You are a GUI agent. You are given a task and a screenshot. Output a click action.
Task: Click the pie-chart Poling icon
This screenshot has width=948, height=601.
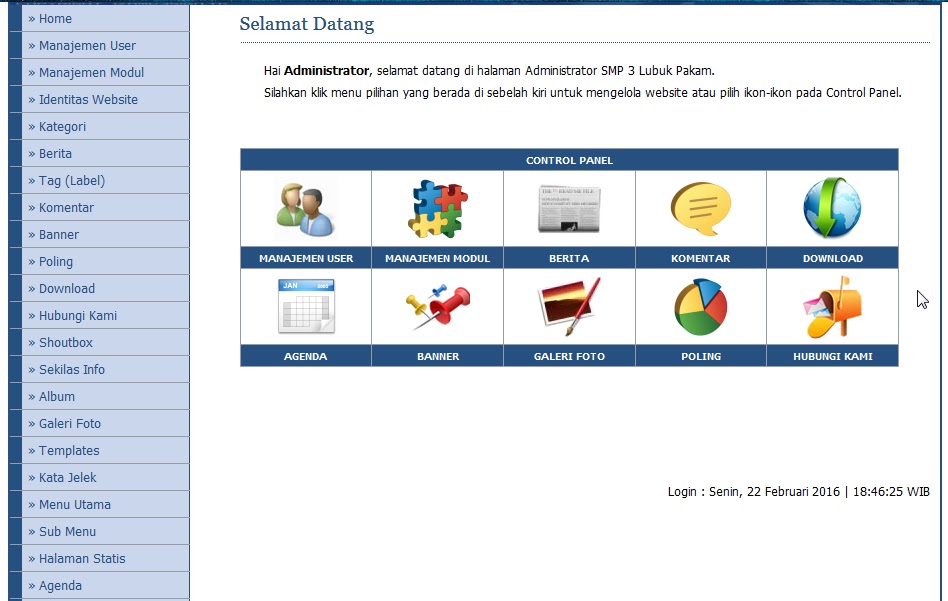(x=700, y=306)
